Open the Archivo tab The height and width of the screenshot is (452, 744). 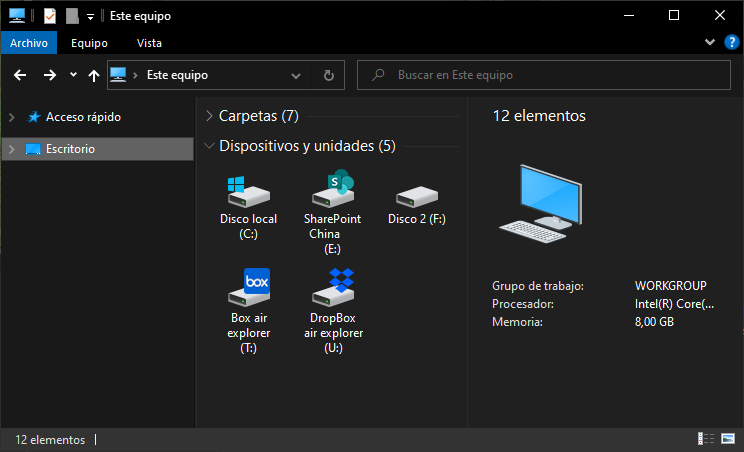pos(29,43)
